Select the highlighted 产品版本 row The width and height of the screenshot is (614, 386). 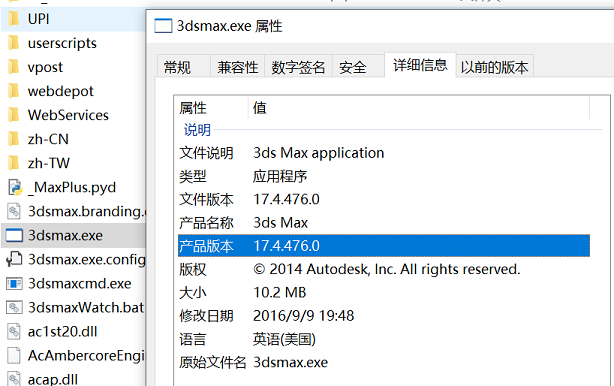[x=384, y=246]
